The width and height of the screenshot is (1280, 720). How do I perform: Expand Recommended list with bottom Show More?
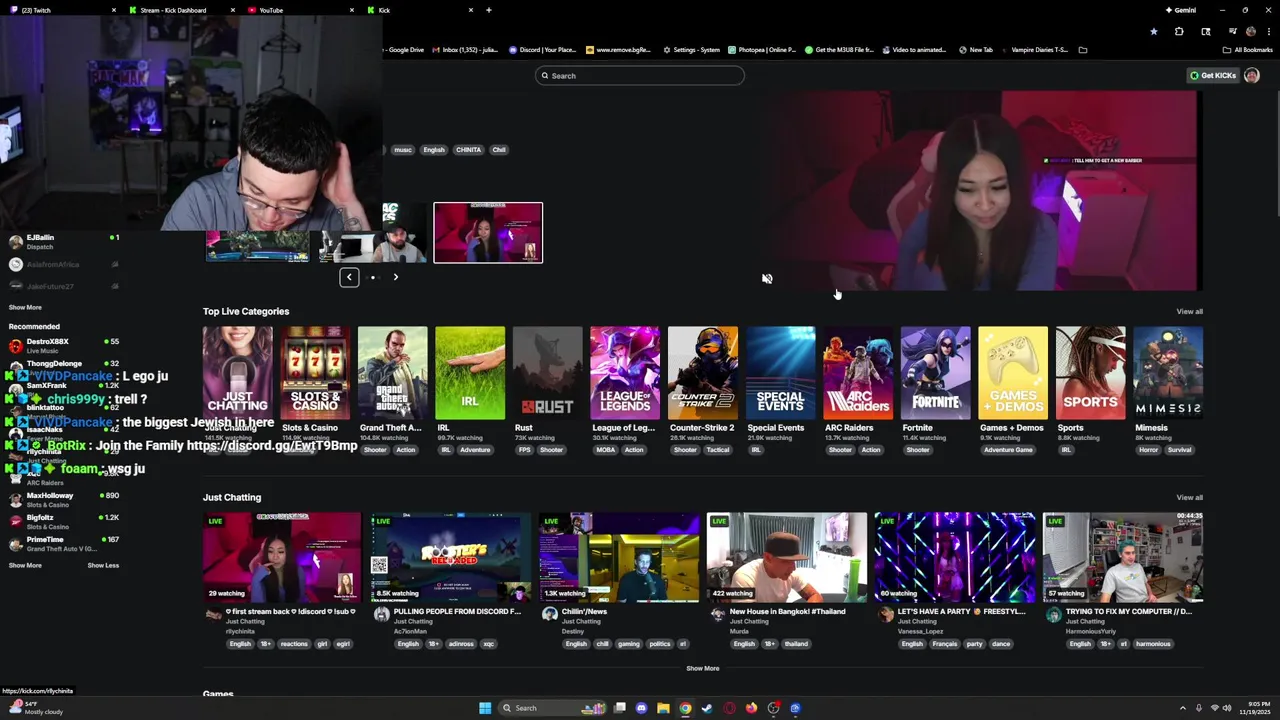pos(25,565)
